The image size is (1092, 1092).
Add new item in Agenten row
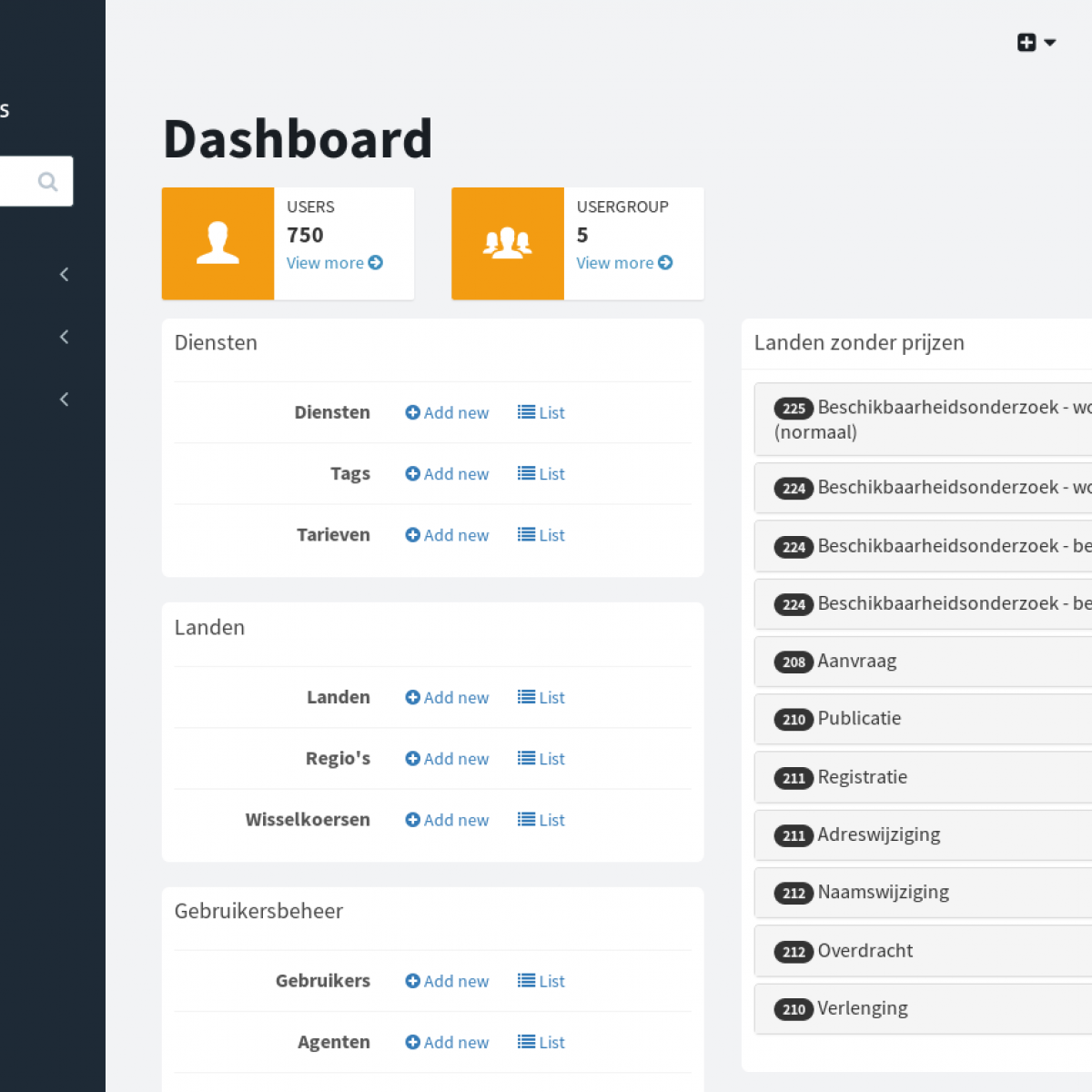click(447, 1043)
